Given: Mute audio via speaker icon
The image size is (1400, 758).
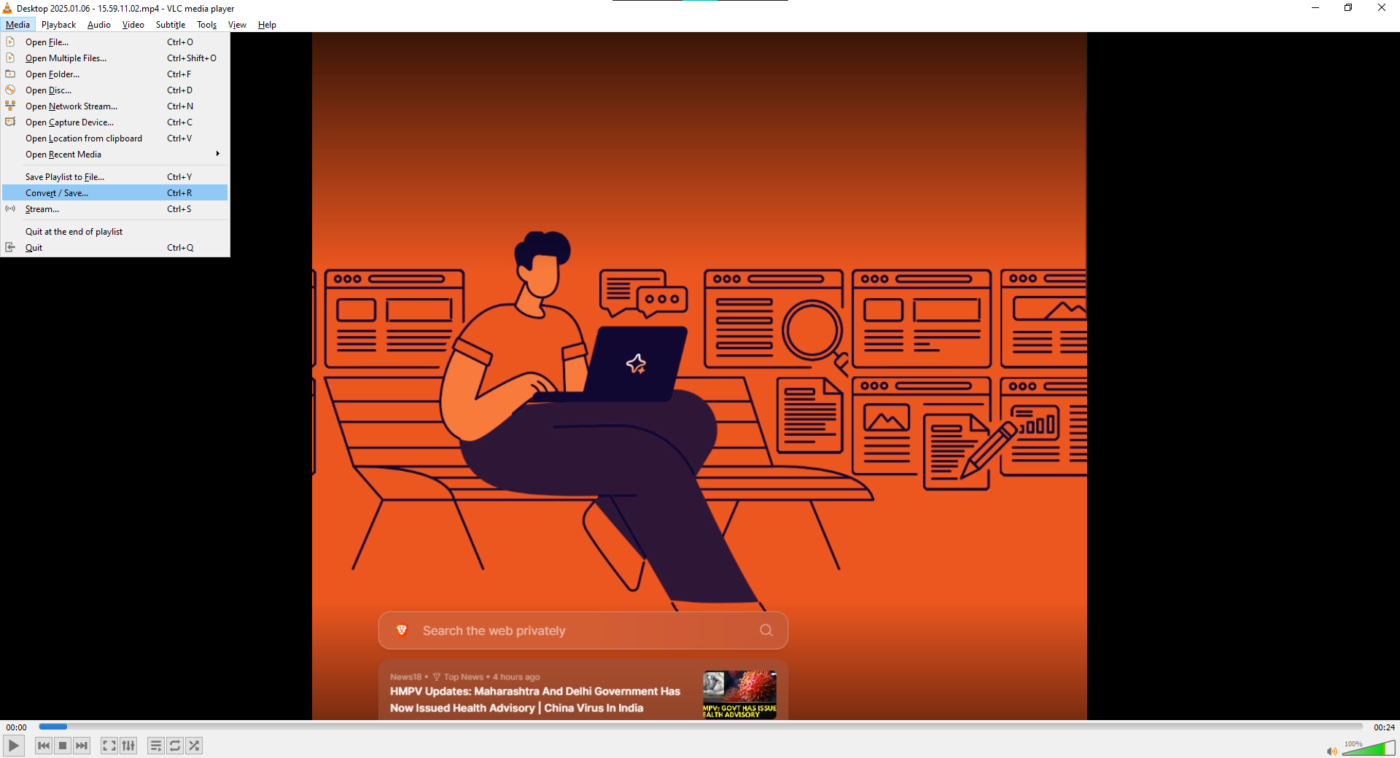Looking at the screenshot, I should [1332, 751].
